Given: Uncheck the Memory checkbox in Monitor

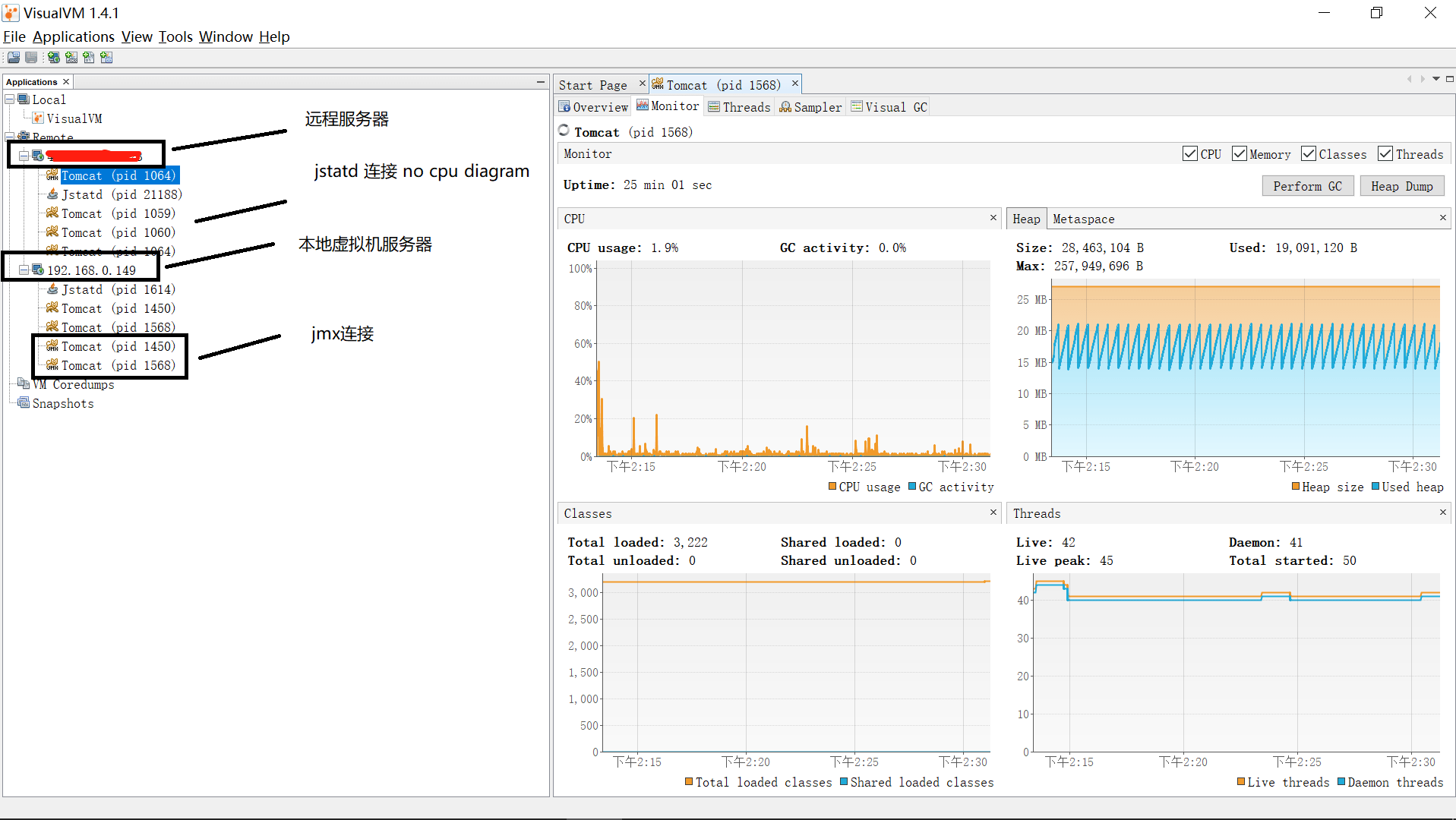Looking at the screenshot, I should pos(1239,153).
